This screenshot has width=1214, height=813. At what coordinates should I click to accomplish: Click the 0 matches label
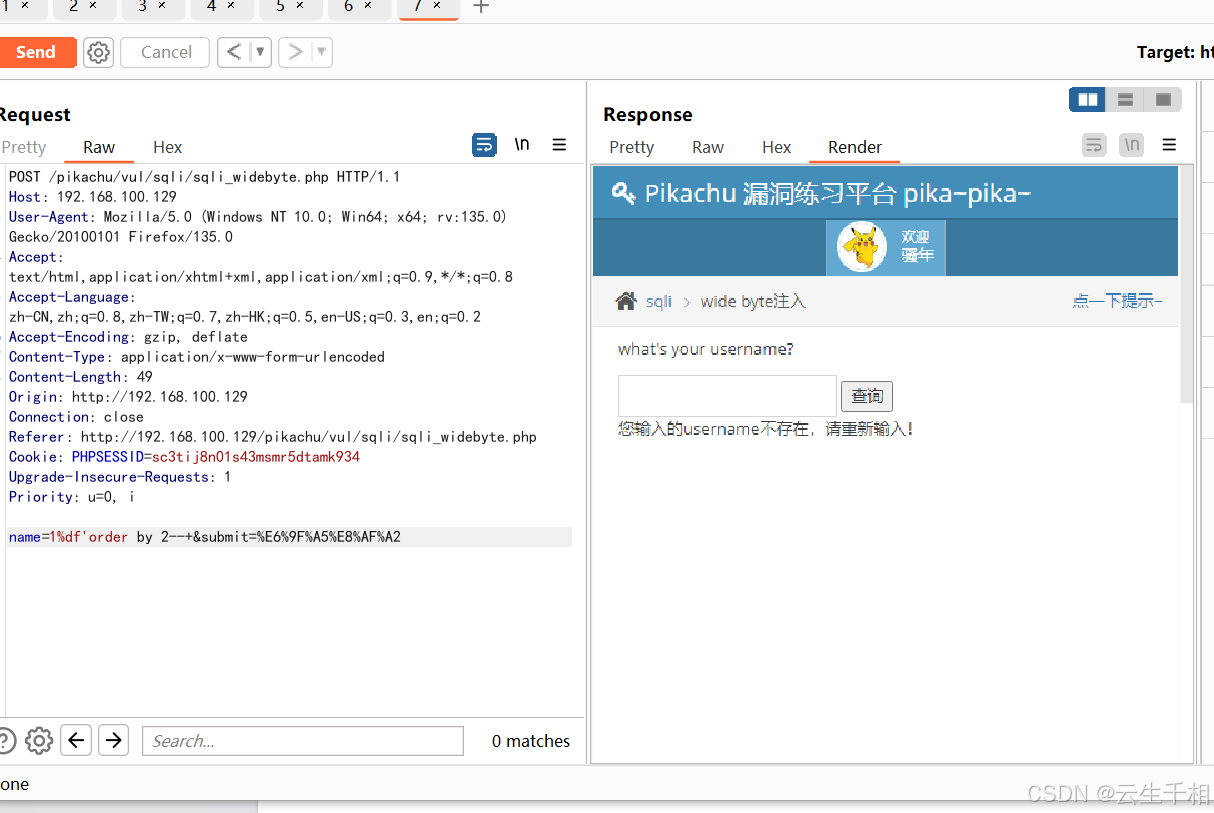[531, 741]
